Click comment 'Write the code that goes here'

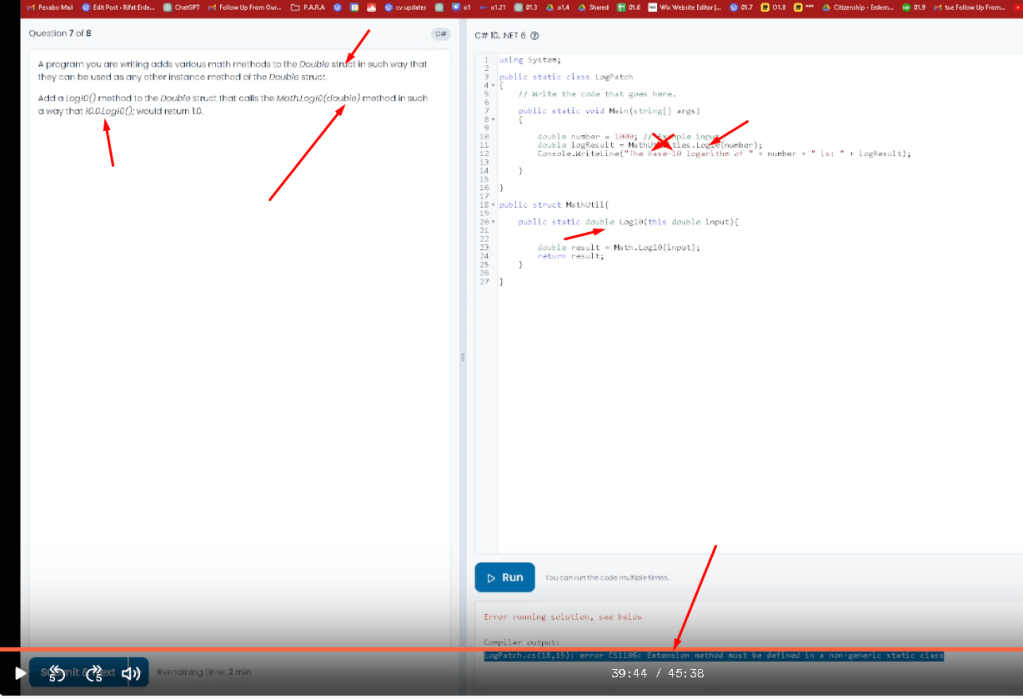597,94
